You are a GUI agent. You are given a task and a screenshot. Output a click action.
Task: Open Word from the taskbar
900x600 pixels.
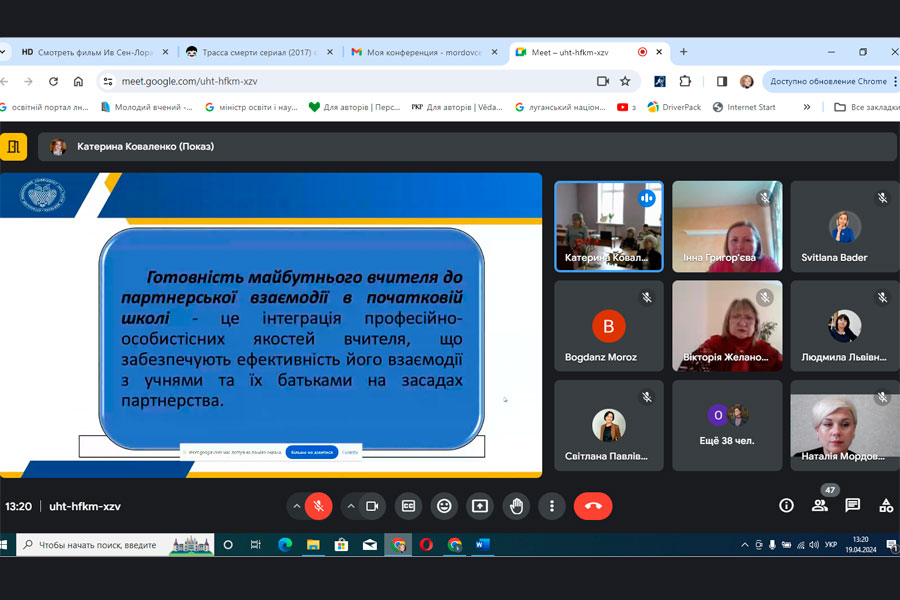[x=482, y=545]
